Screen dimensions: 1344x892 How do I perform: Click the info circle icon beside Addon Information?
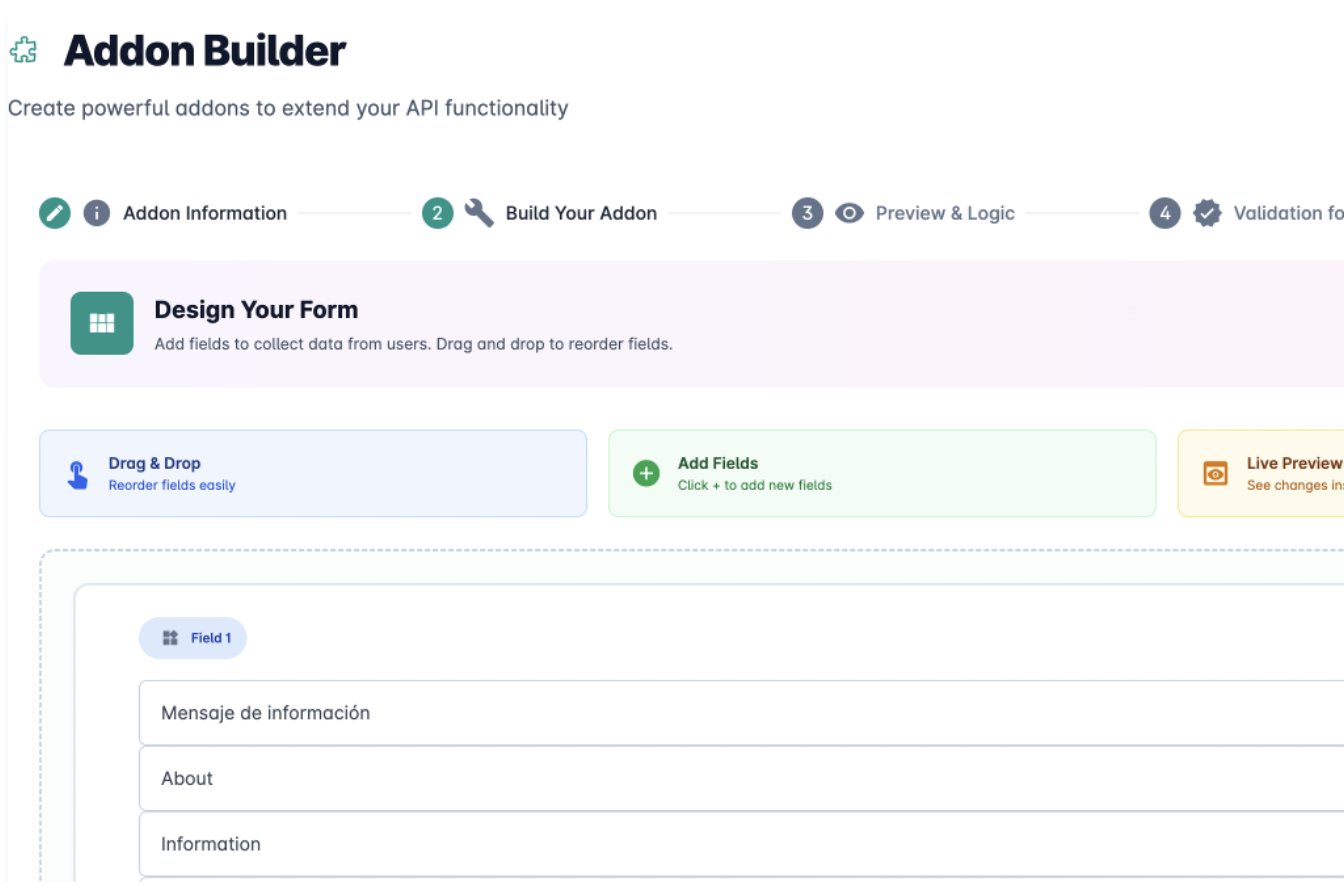[x=96, y=213]
